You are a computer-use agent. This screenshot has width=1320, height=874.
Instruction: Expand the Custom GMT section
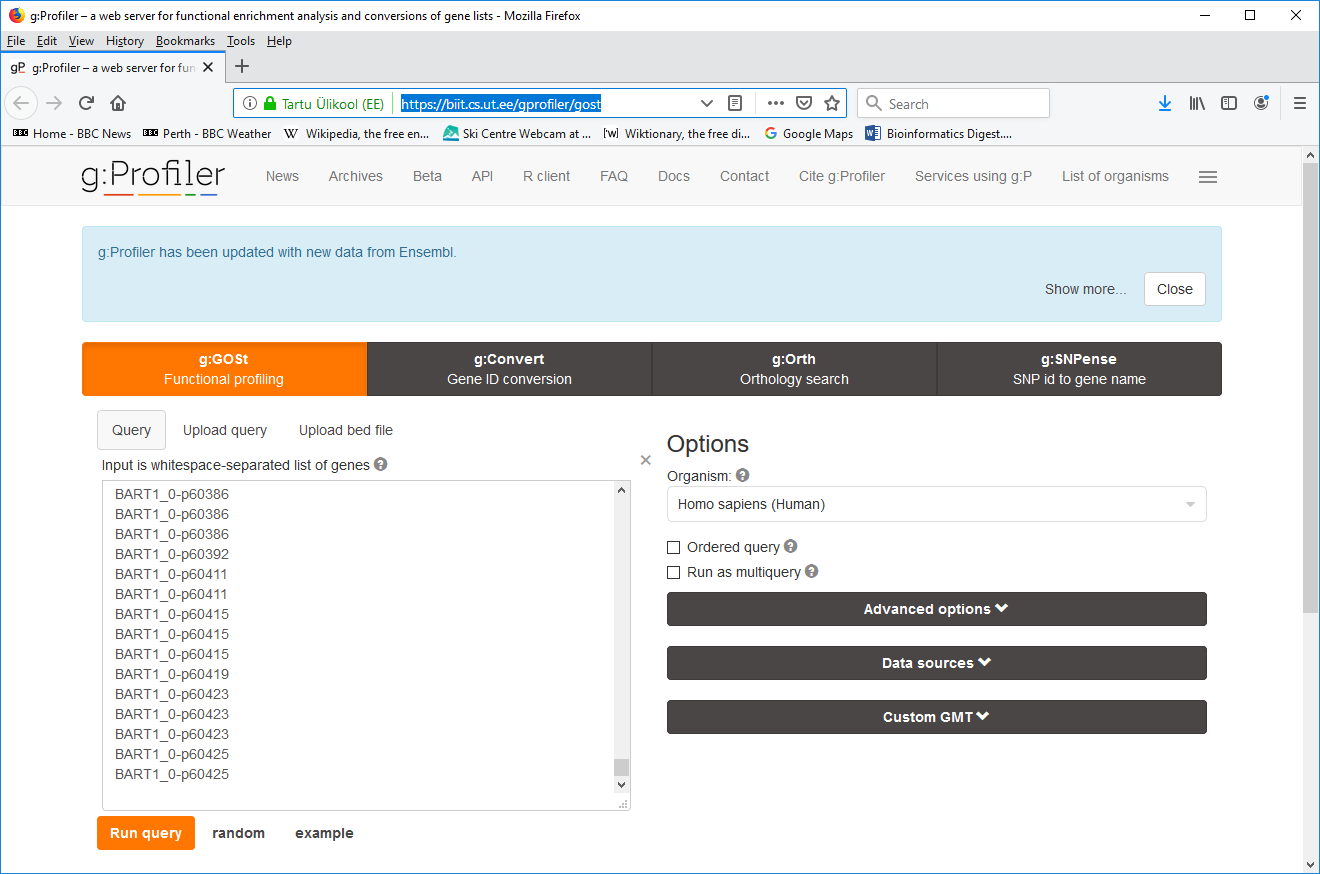tap(936, 717)
